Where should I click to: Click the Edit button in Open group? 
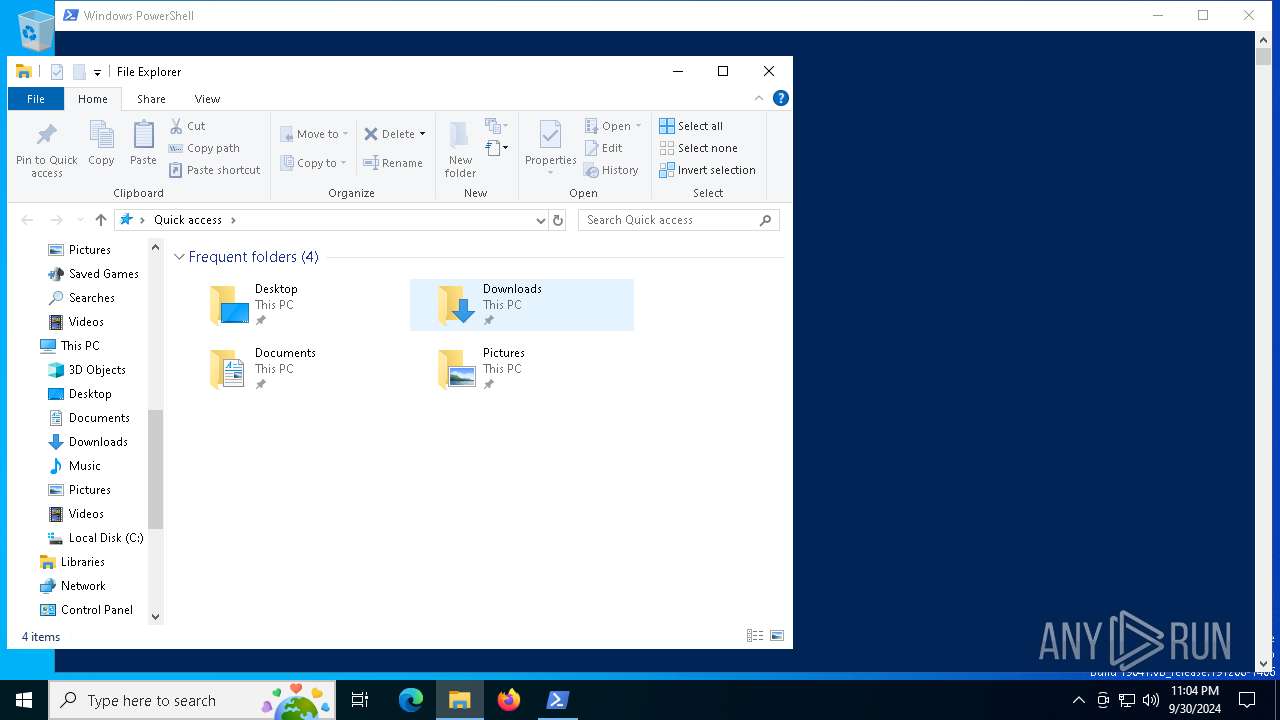604,148
